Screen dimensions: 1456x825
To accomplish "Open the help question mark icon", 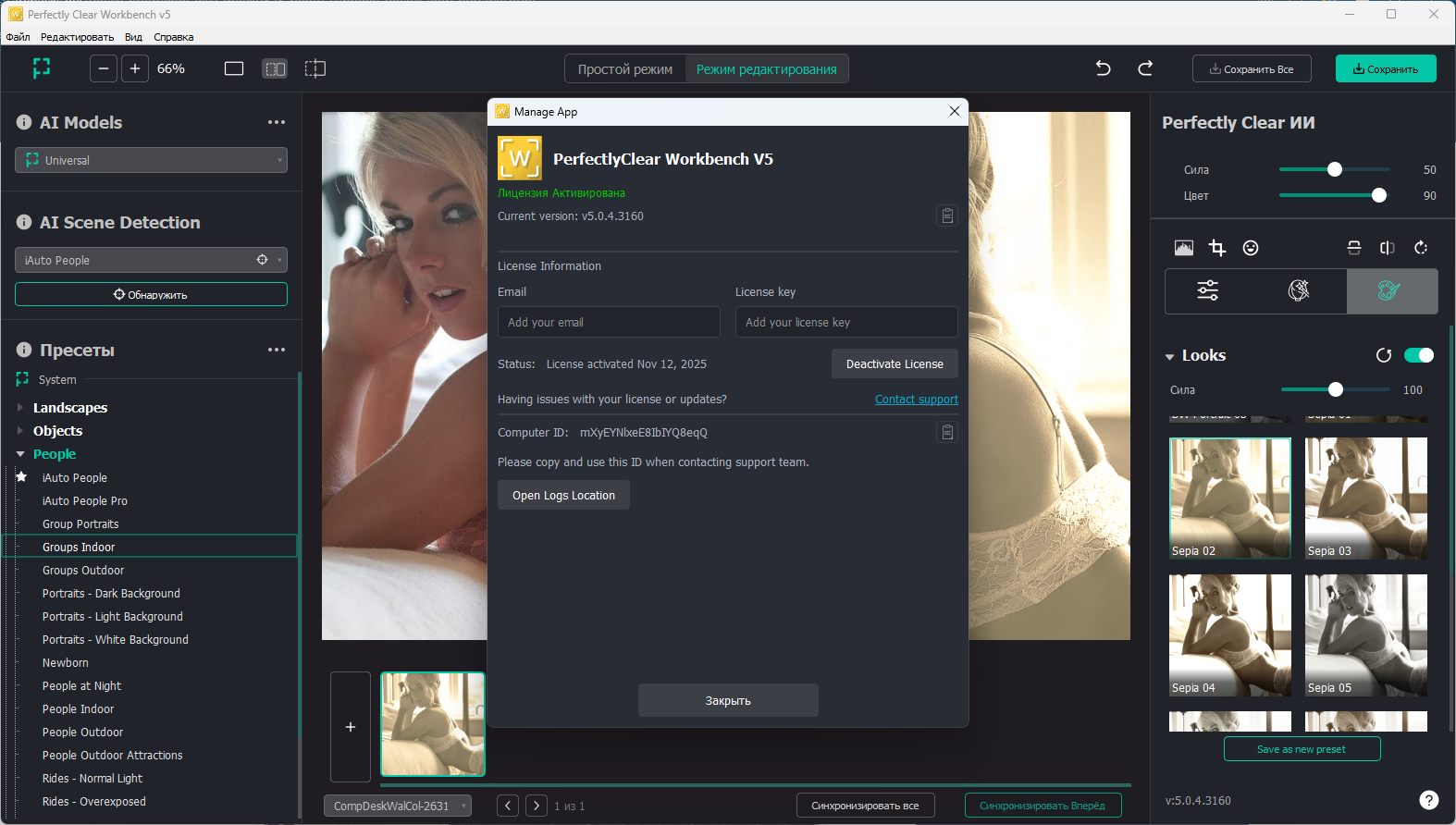I will click(x=1428, y=800).
